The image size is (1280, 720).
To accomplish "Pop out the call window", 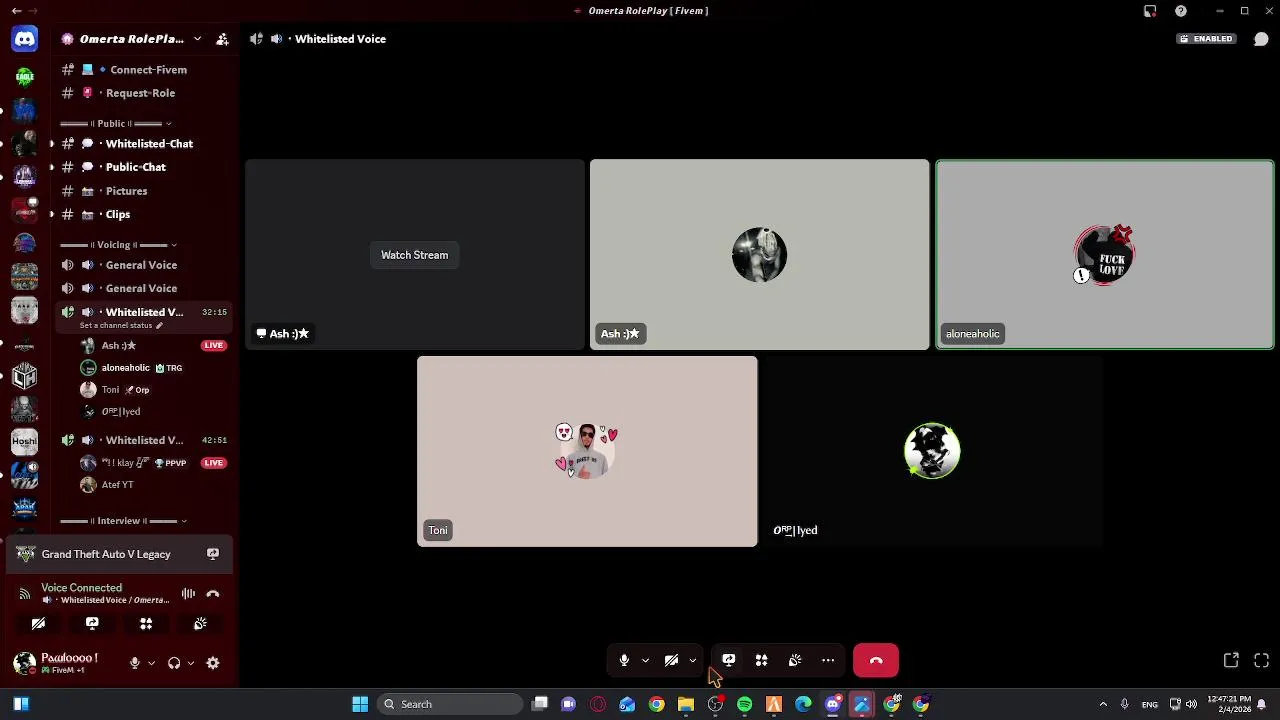I will 1231,660.
